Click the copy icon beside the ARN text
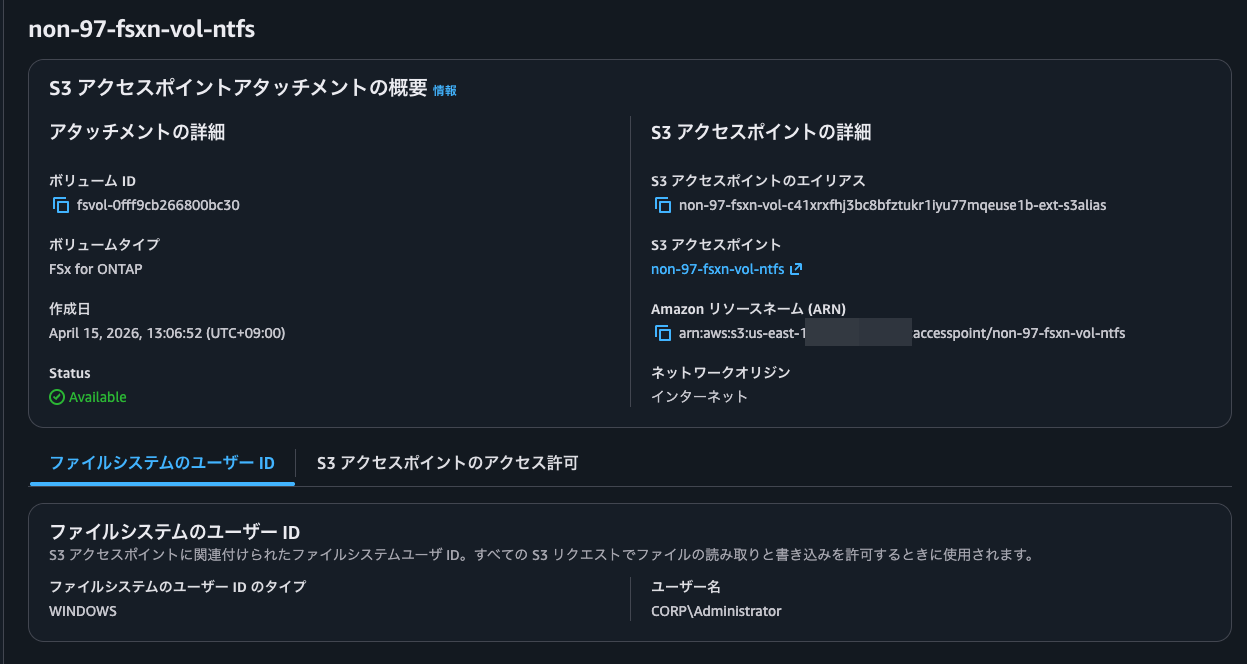This screenshot has height=664, width=1247. pyautogui.click(x=664, y=333)
